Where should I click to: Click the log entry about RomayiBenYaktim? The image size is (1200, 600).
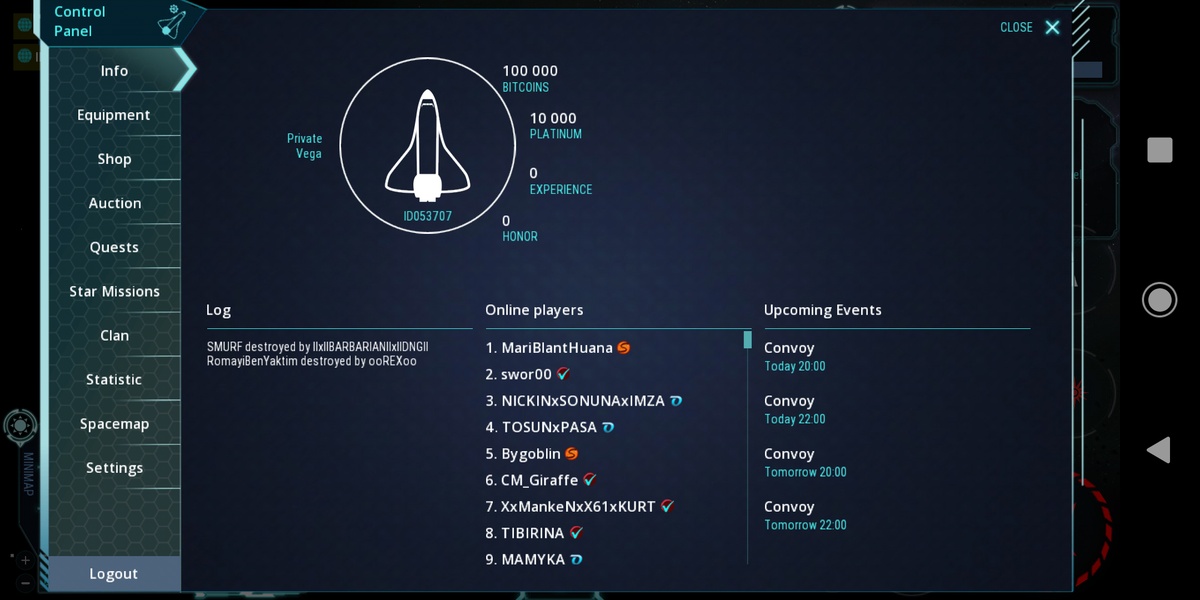point(312,361)
